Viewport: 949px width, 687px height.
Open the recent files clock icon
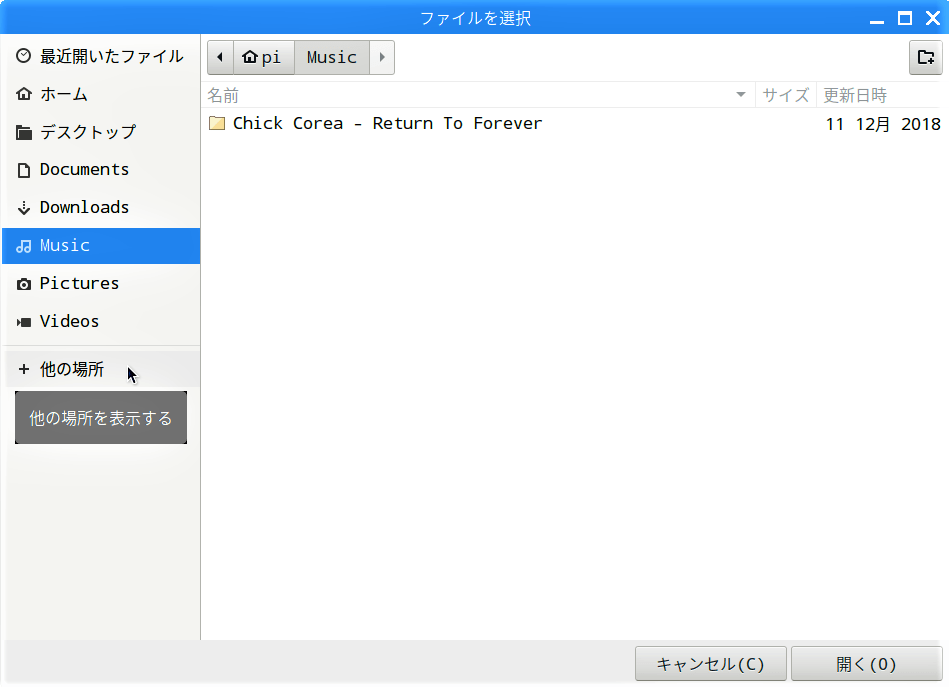pyautogui.click(x=24, y=56)
